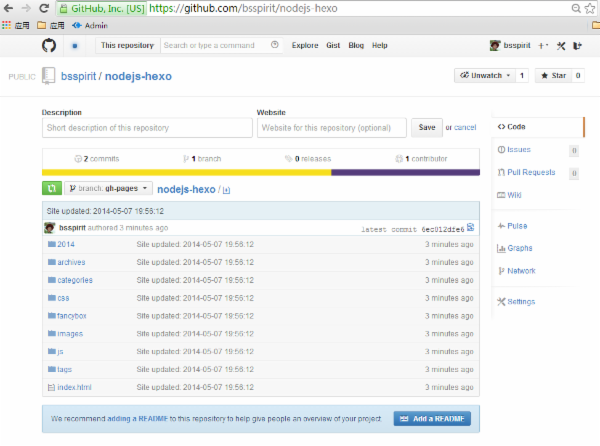Open account settings tools icon in header
The width and height of the screenshot is (600, 446).
click(561, 46)
